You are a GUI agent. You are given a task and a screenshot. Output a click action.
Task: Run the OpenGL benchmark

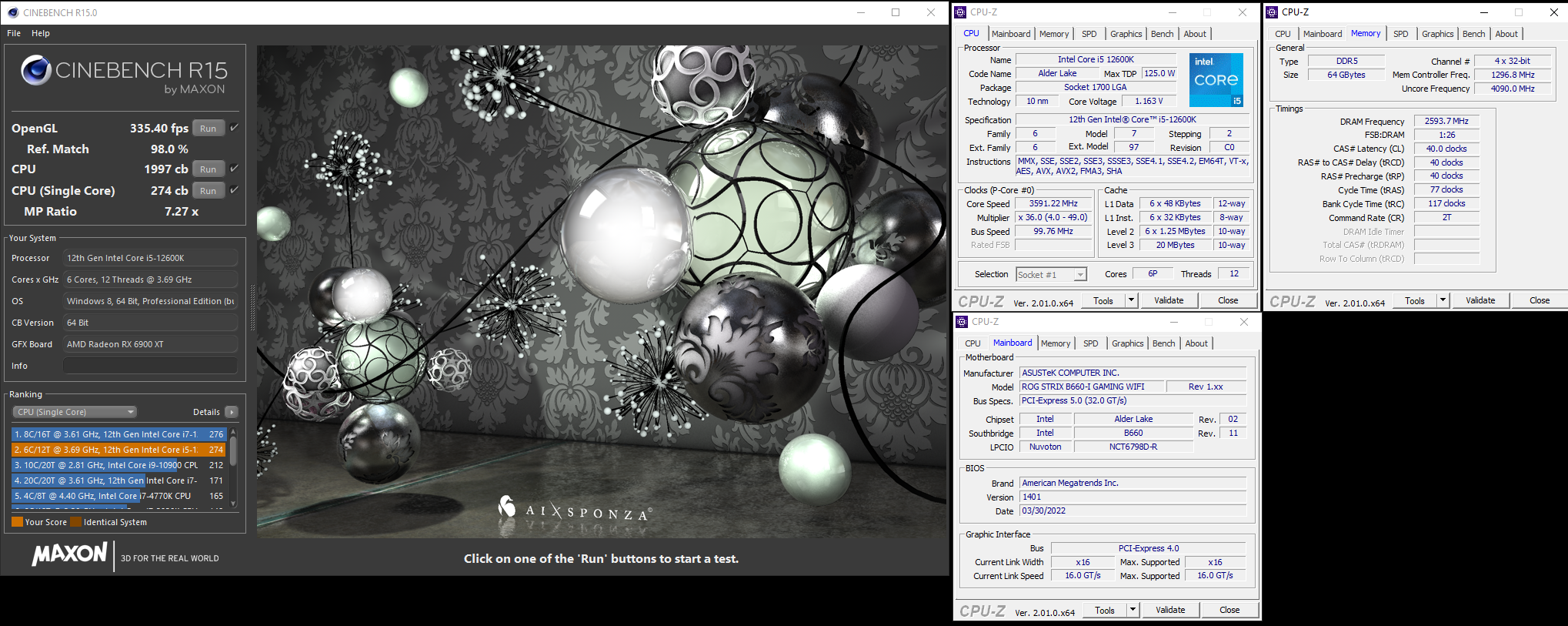[x=208, y=129]
